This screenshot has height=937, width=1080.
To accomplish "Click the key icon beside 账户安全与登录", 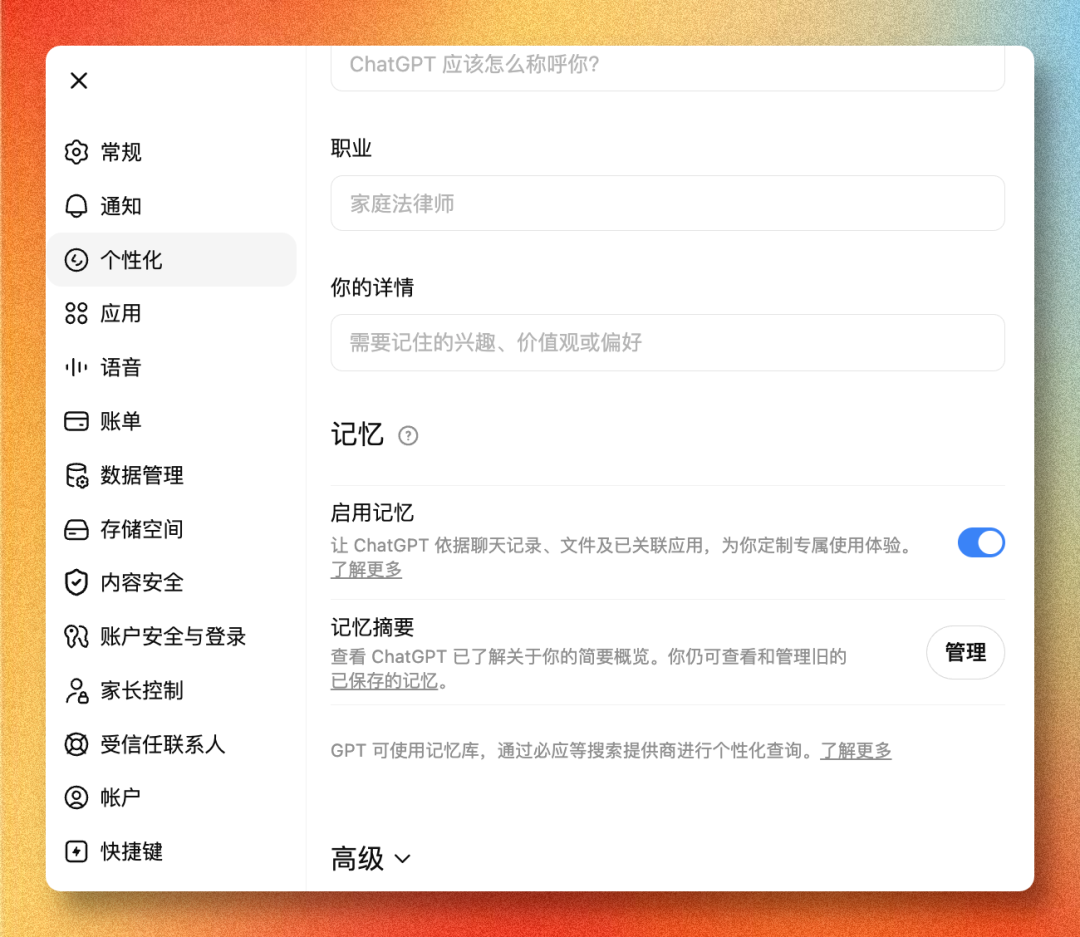I will coord(76,637).
